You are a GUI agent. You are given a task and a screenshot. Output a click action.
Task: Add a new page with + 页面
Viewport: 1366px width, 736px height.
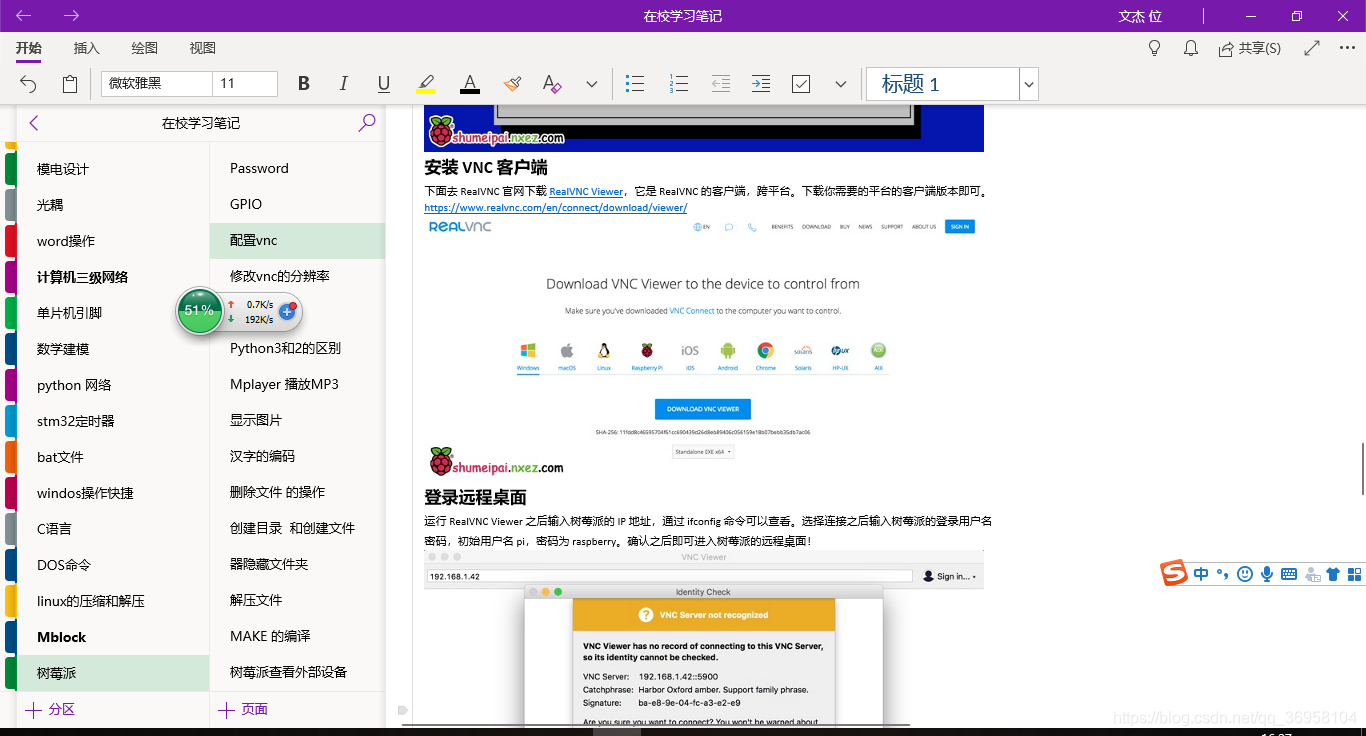pyautogui.click(x=243, y=709)
